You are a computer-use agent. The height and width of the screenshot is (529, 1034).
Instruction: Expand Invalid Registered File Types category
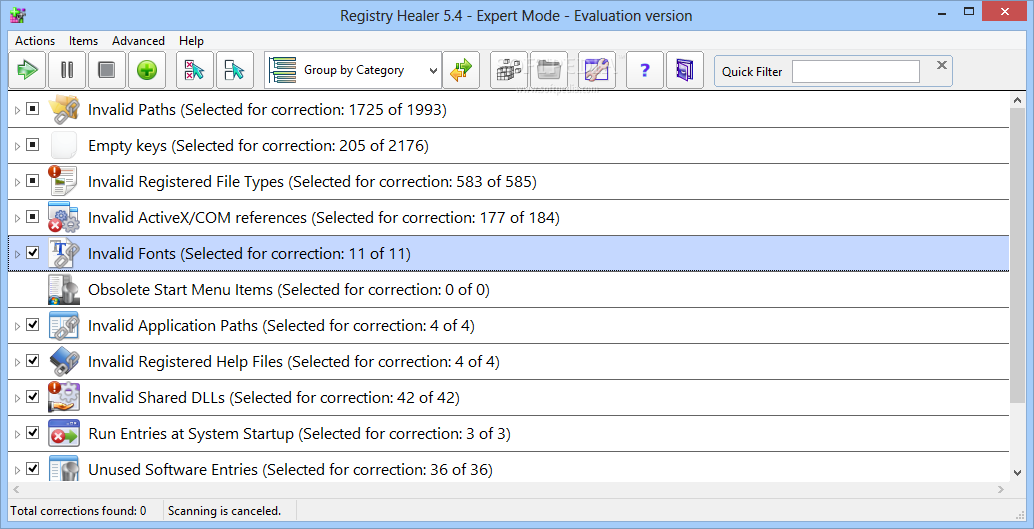17,182
